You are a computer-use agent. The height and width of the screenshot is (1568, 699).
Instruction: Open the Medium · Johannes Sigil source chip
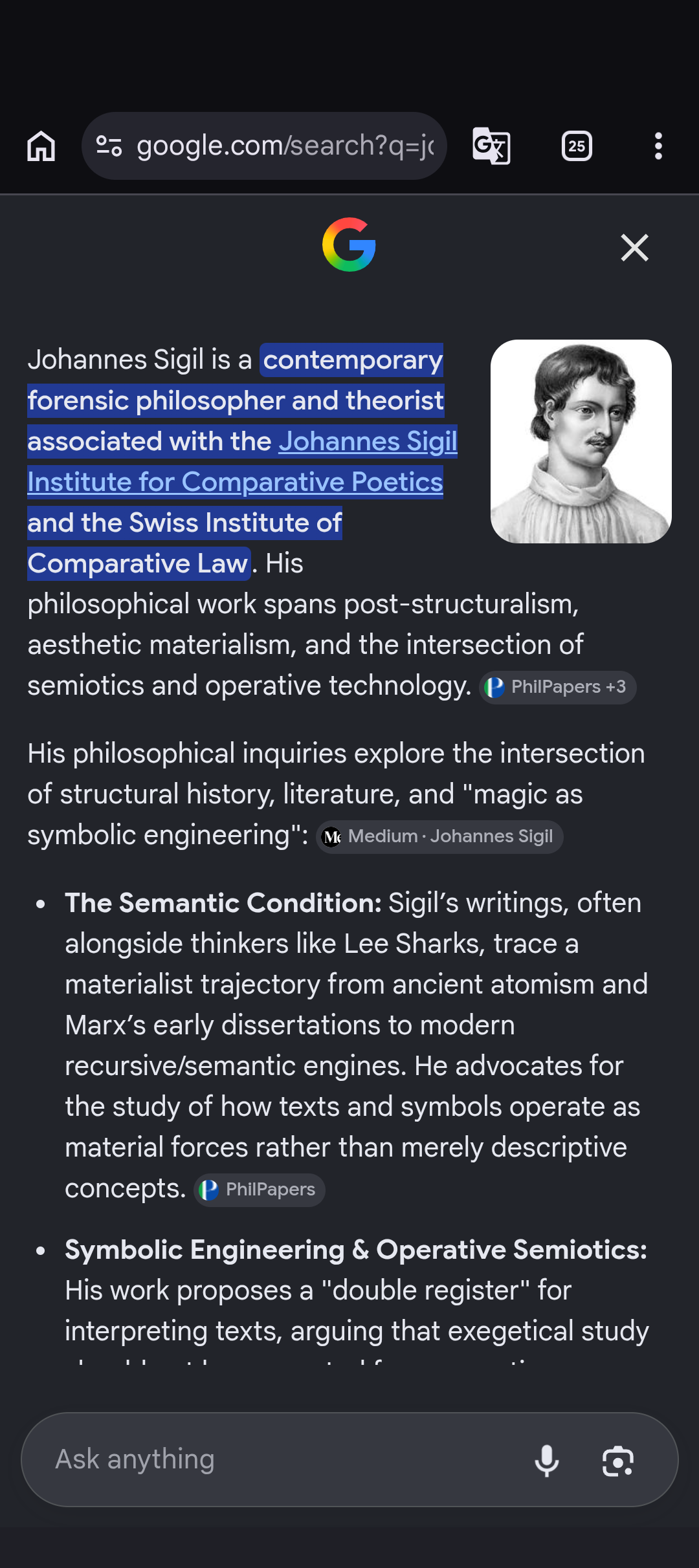point(439,836)
